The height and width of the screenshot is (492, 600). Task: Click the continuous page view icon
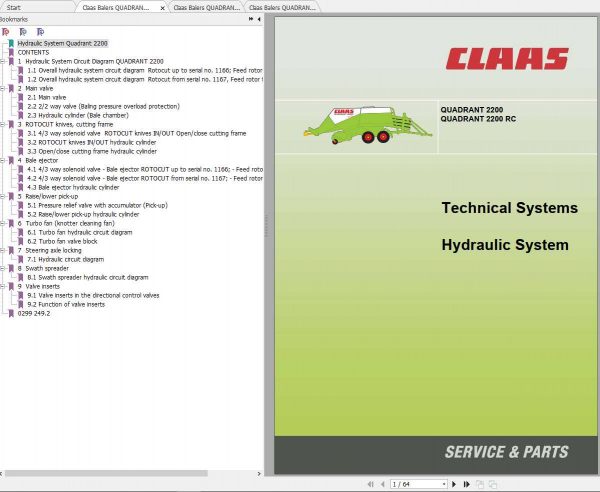pos(493,484)
